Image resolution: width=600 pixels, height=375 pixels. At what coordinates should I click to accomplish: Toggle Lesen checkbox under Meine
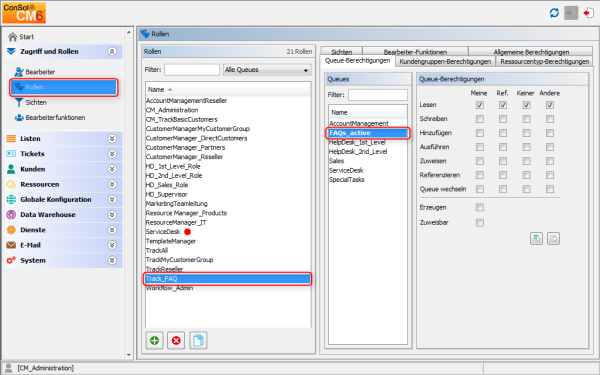(479, 105)
